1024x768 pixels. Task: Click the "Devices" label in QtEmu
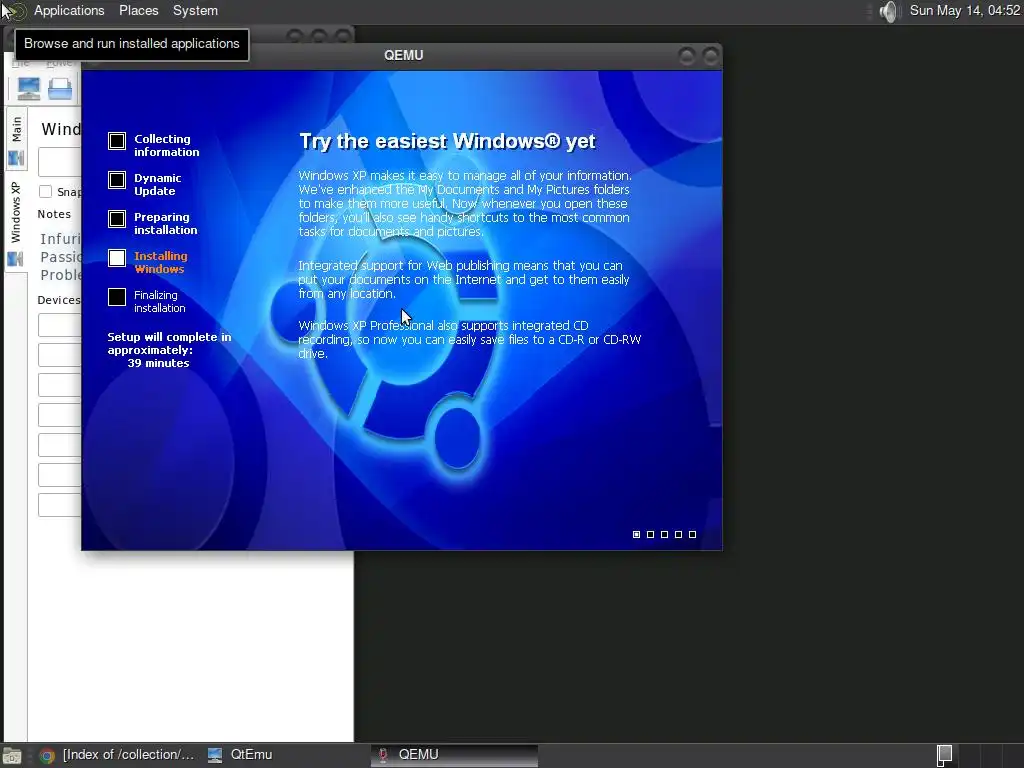[59, 300]
